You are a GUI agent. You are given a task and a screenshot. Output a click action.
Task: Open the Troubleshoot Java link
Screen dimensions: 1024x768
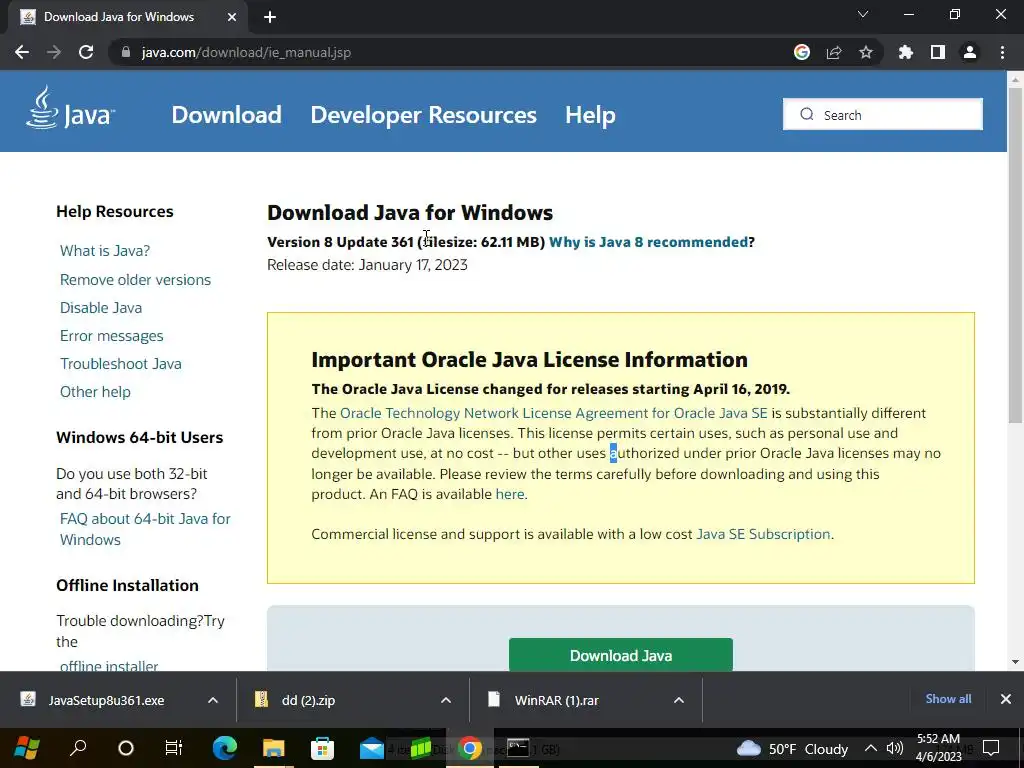click(121, 364)
